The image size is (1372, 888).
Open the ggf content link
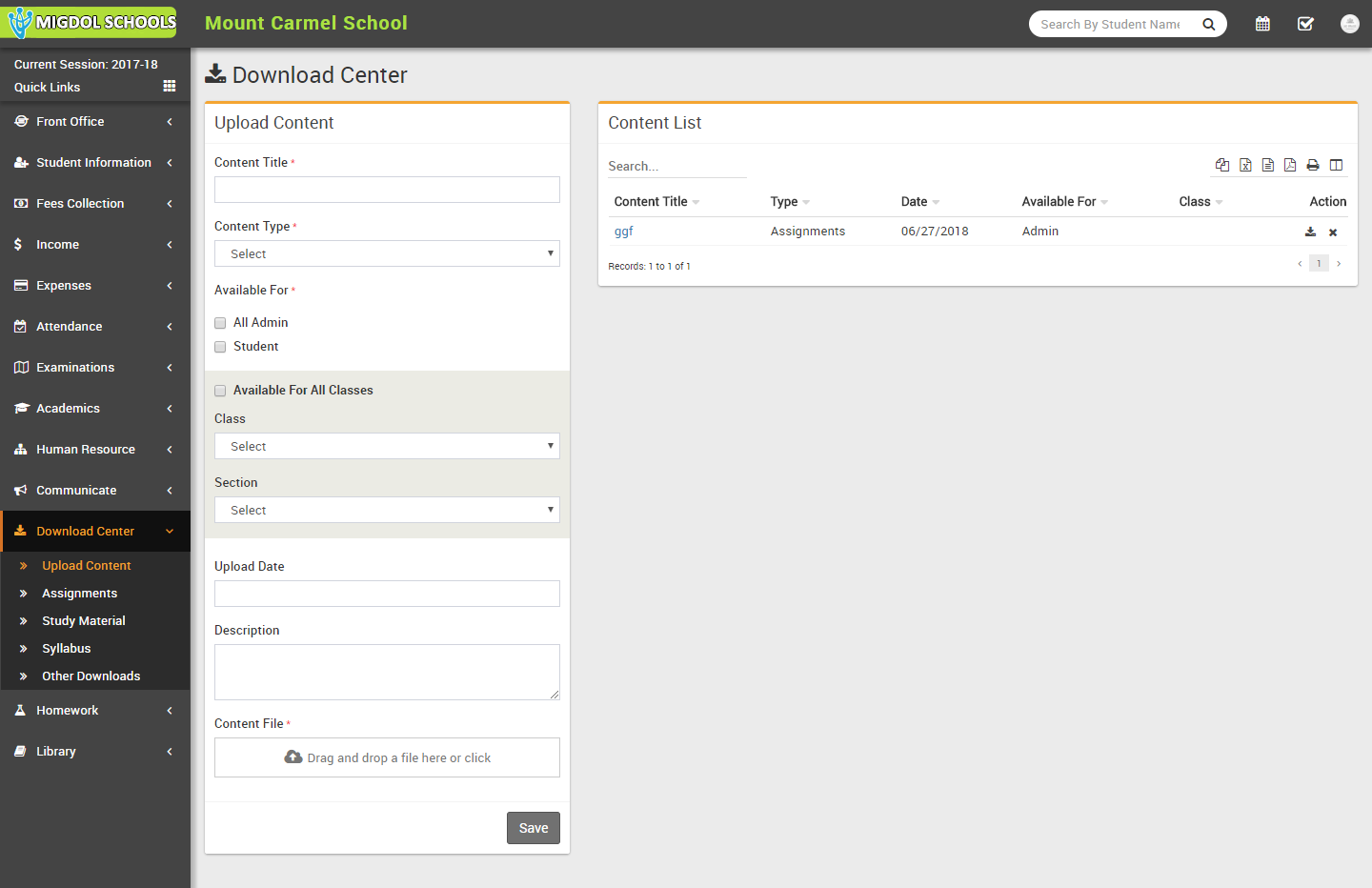[x=623, y=231]
